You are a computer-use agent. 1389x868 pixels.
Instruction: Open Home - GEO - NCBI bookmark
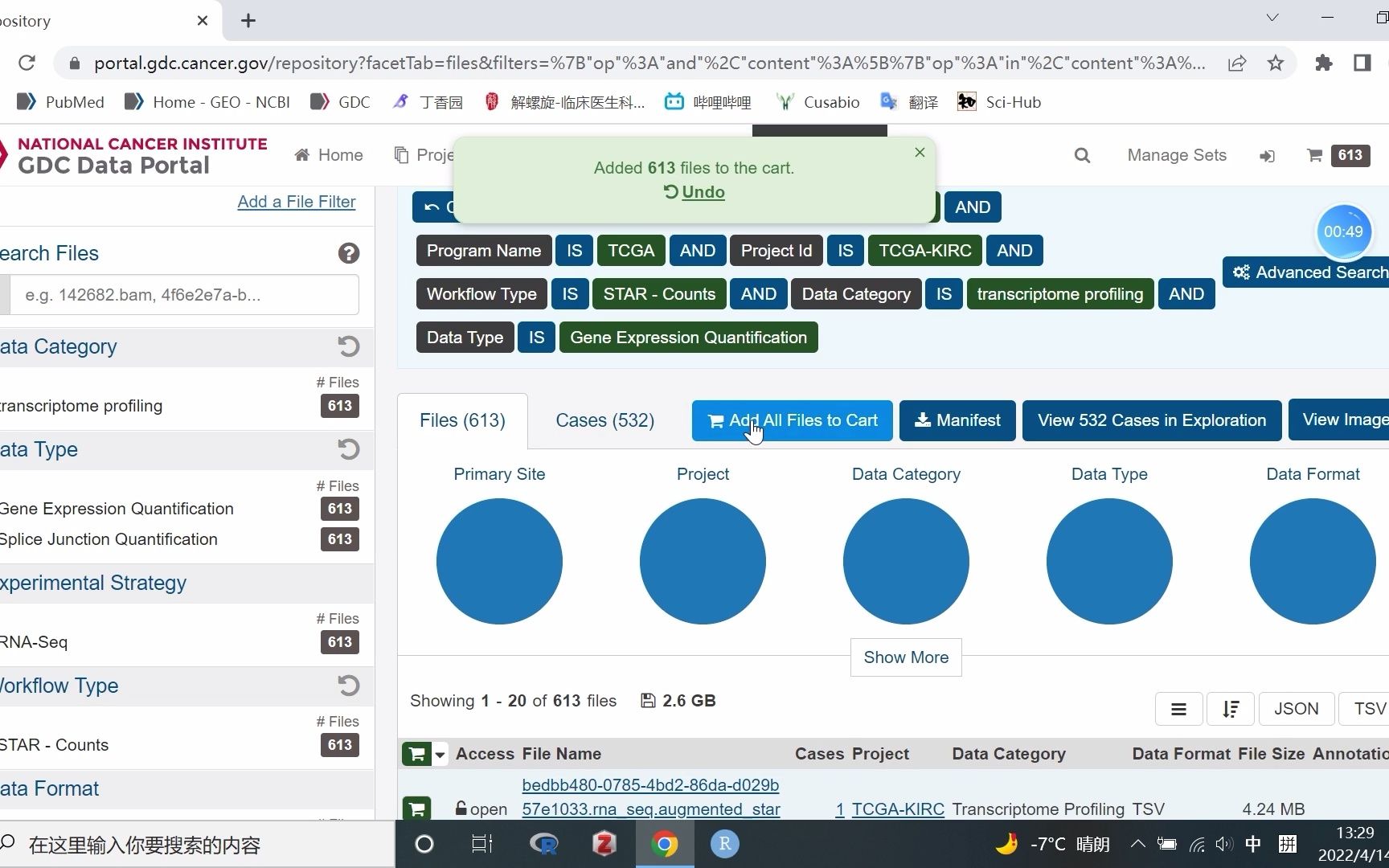coord(207,102)
